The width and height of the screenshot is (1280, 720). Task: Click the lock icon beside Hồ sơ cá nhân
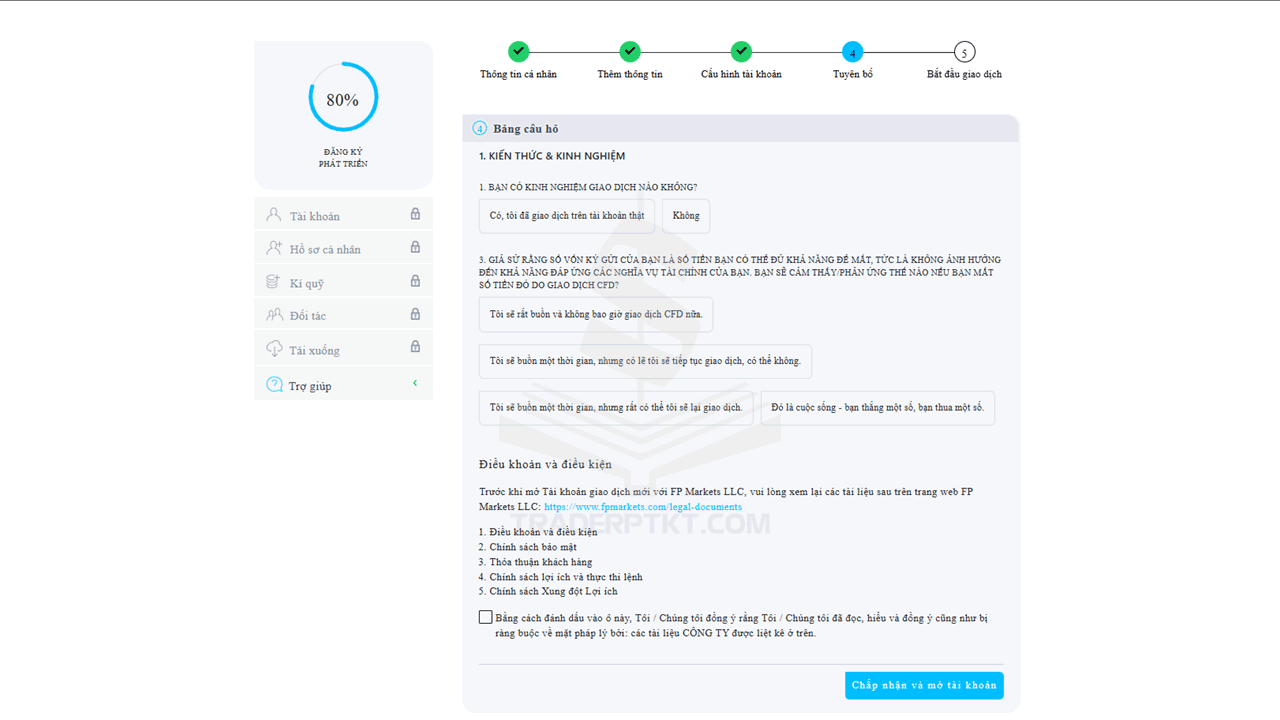(415, 247)
